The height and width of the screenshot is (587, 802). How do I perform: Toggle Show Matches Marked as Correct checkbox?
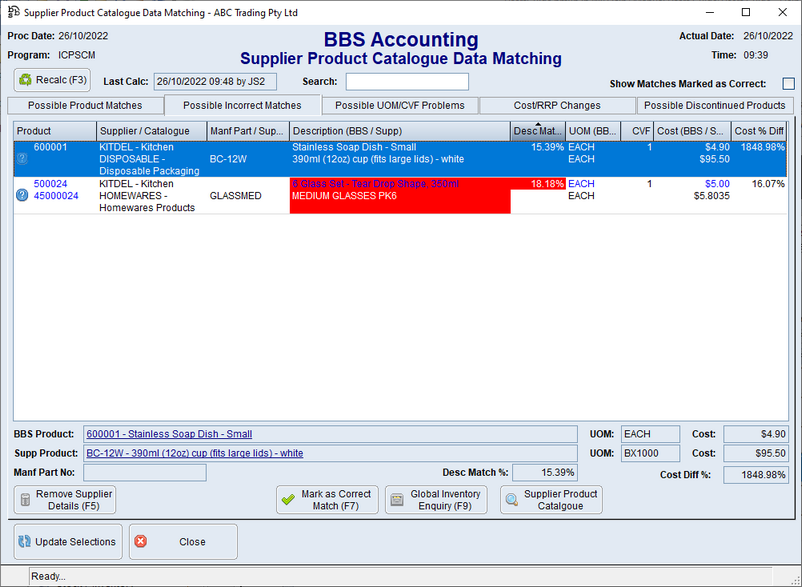coord(788,84)
